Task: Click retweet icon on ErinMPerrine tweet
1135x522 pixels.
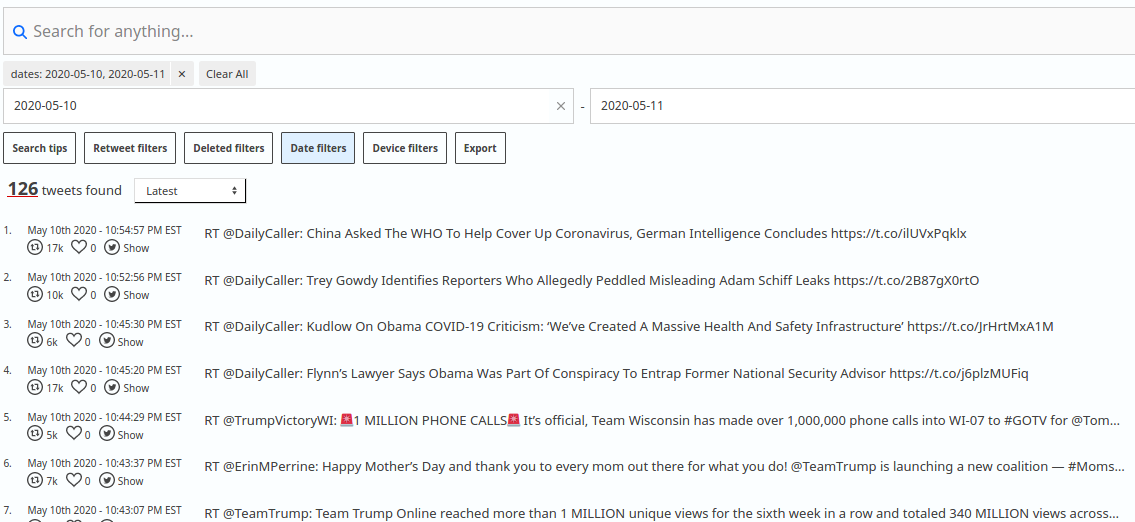Action: click(35, 480)
